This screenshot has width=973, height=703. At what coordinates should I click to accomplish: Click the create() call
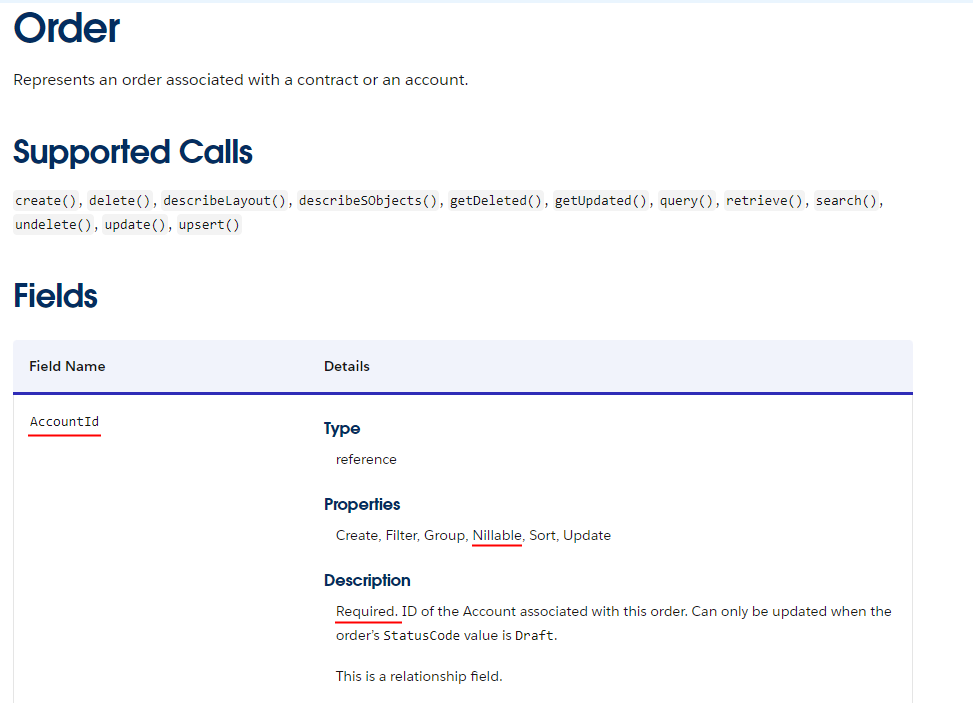coord(46,200)
